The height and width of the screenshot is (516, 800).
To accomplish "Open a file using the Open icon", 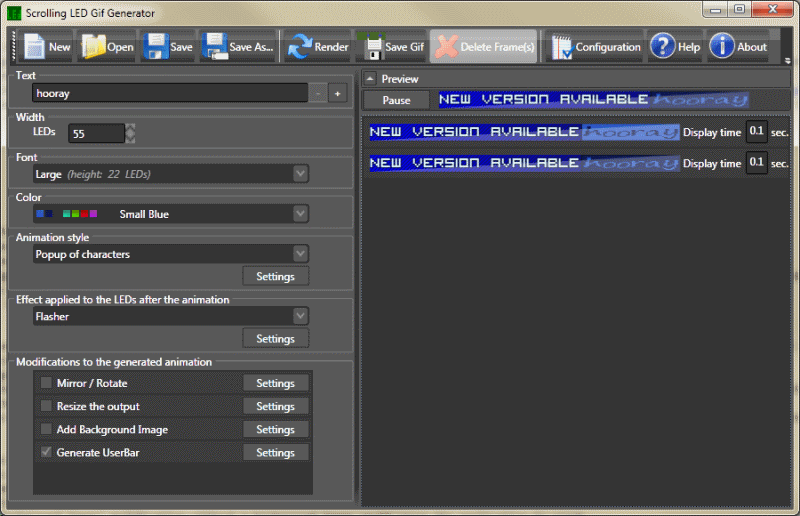I will (93, 47).
